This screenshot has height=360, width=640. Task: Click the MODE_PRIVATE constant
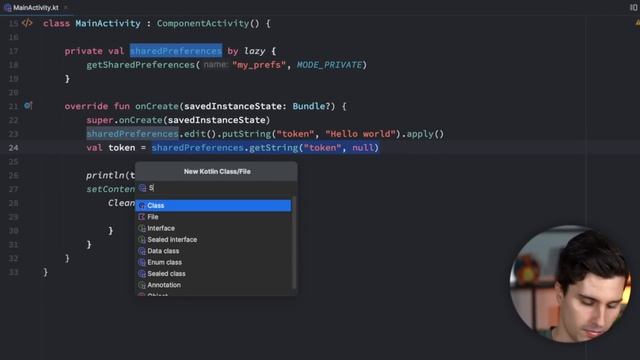pos(329,65)
